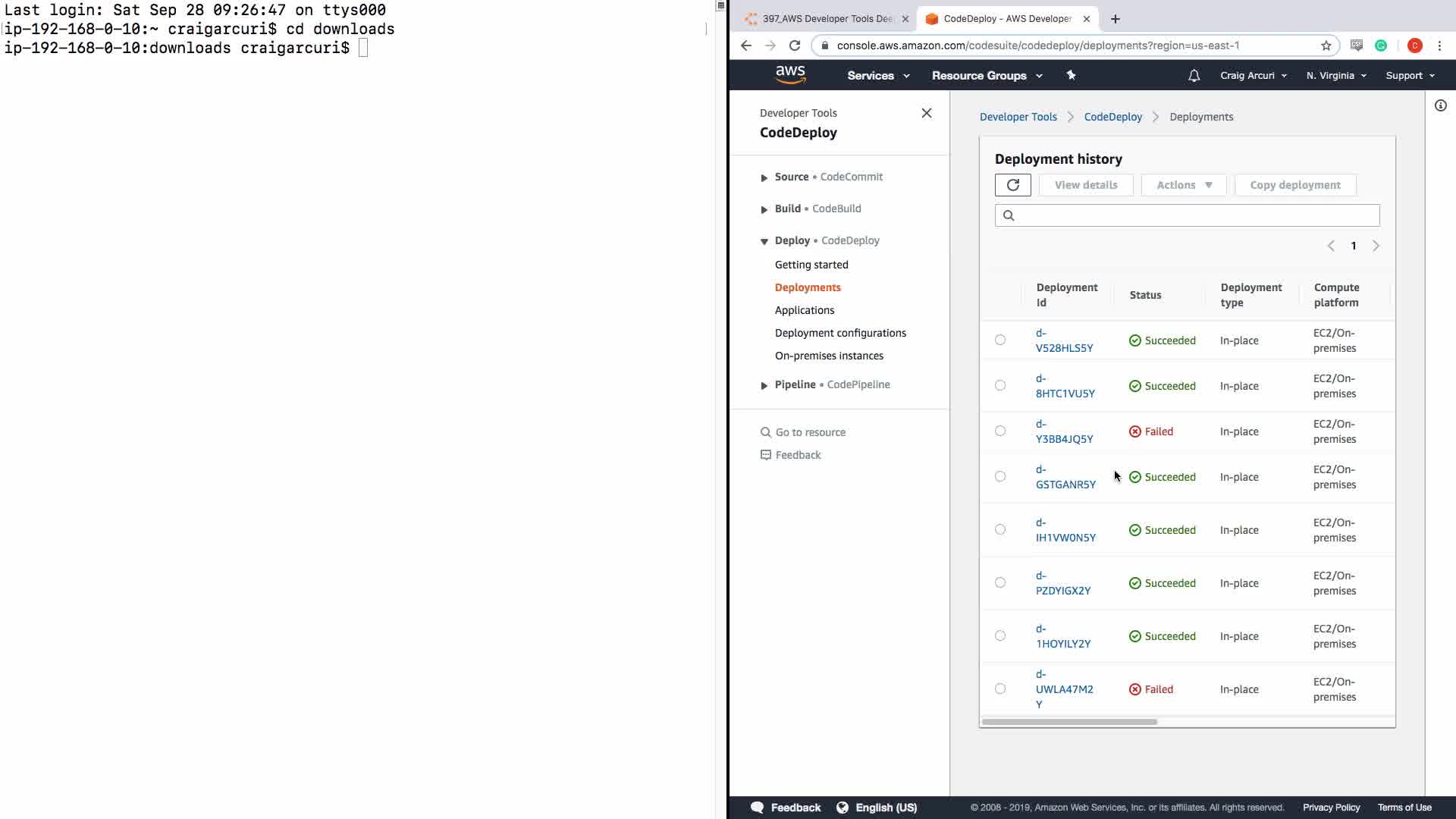Open the info panel icon at right edge
Viewport: 1456px width, 819px height.
pyautogui.click(x=1440, y=105)
